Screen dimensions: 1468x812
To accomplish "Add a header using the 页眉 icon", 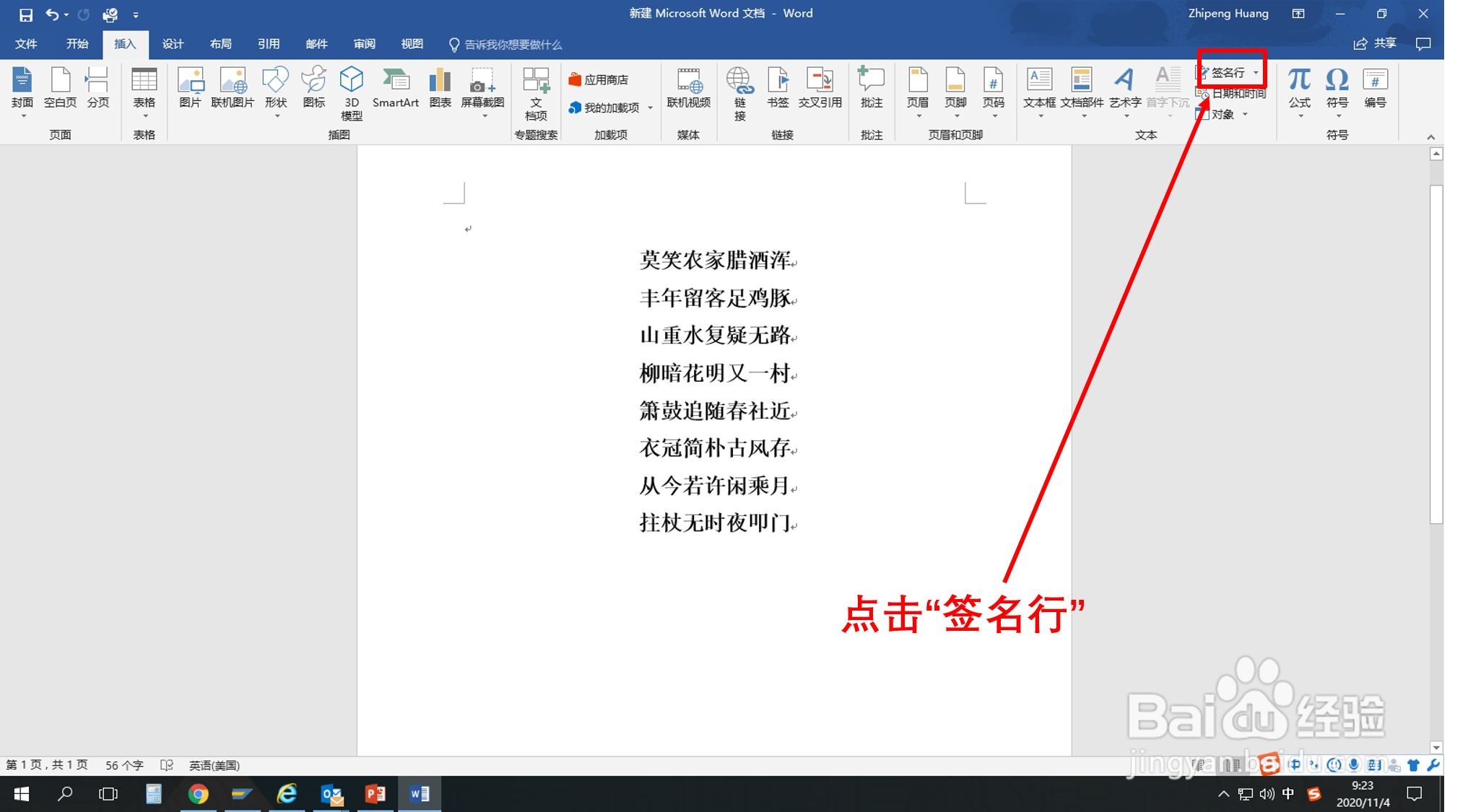I will point(918,90).
